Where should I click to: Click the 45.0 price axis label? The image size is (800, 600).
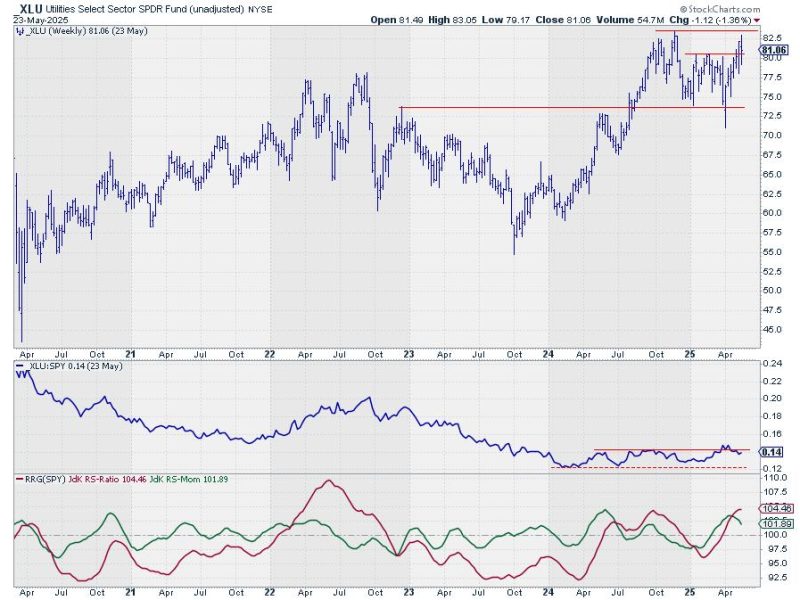pos(771,330)
